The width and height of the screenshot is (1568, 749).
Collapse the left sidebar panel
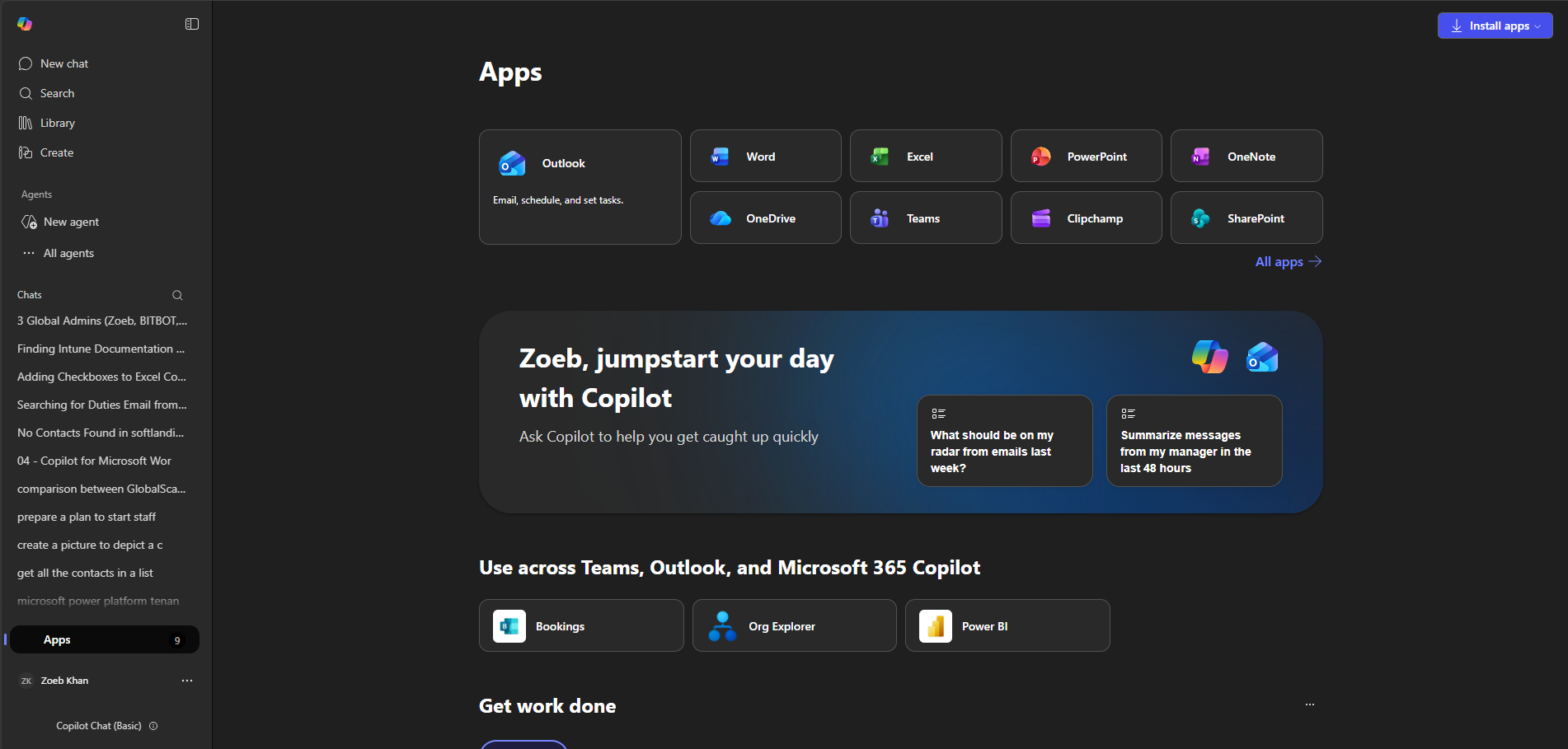click(x=192, y=24)
